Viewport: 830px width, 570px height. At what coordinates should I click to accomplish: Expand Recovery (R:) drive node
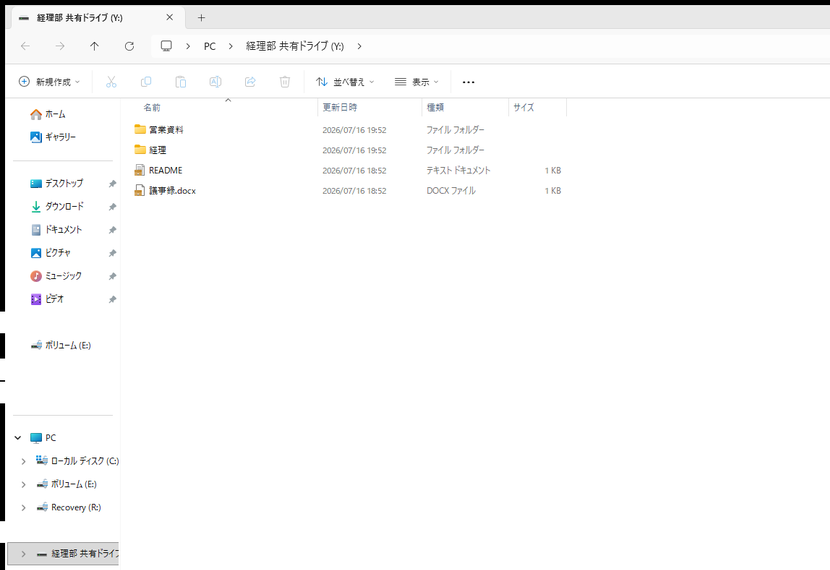[x=23, y=508]
